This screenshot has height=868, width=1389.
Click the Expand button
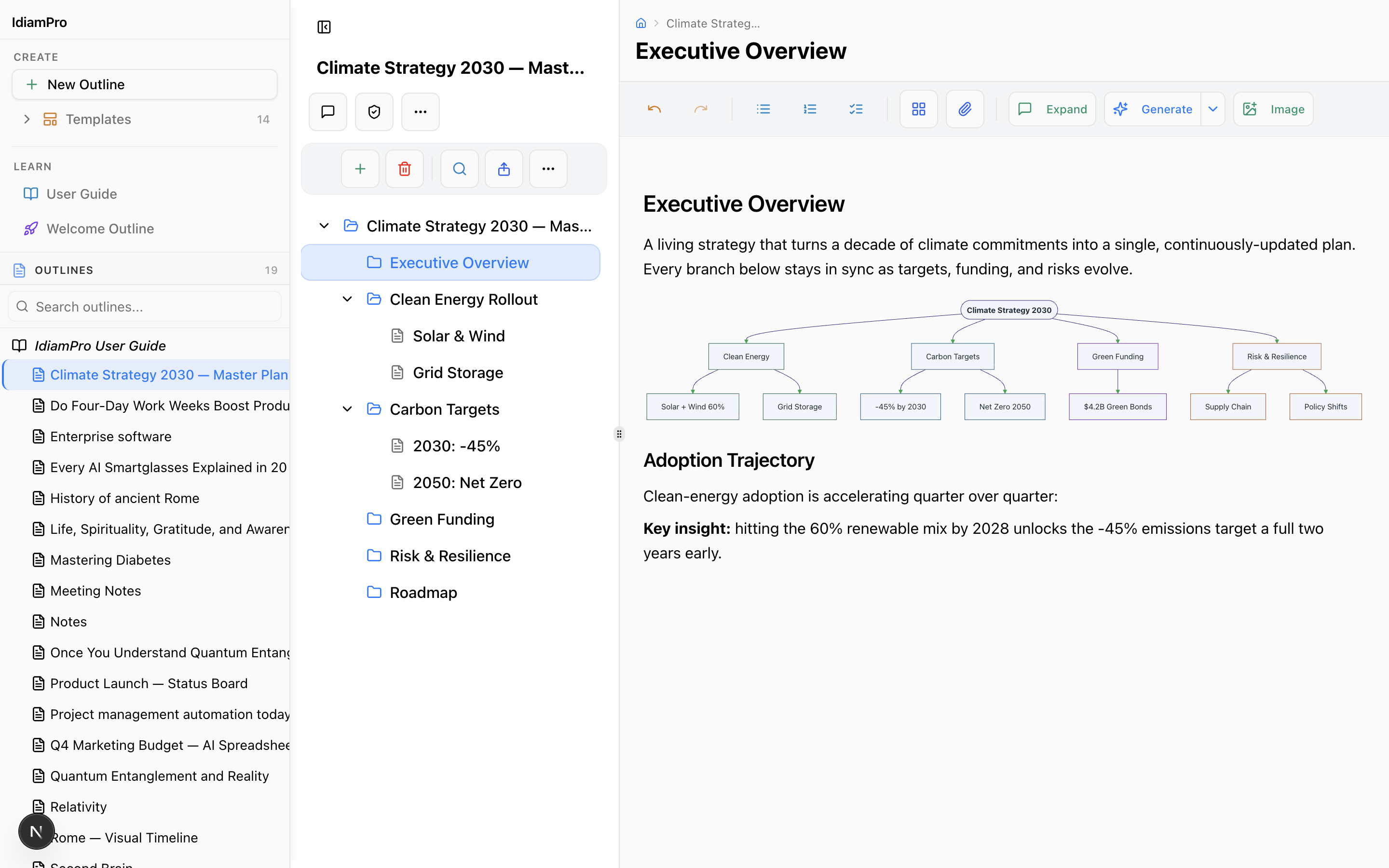pyautogui.click(x=1052, y=109)
